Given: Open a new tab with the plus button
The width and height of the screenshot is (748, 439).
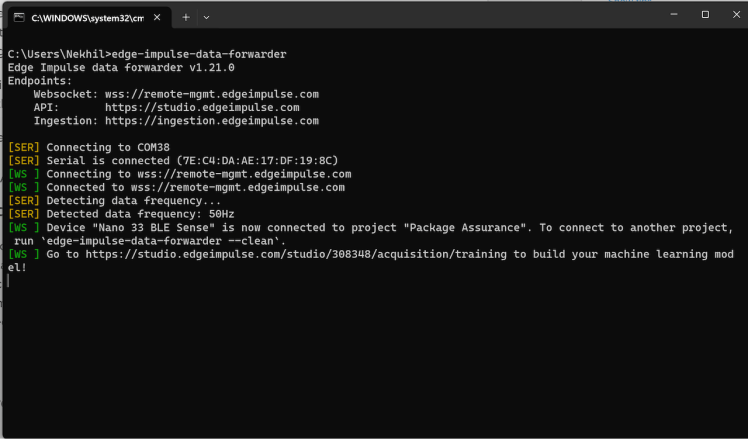Looking at the screenshot, I should coord(186,17).
